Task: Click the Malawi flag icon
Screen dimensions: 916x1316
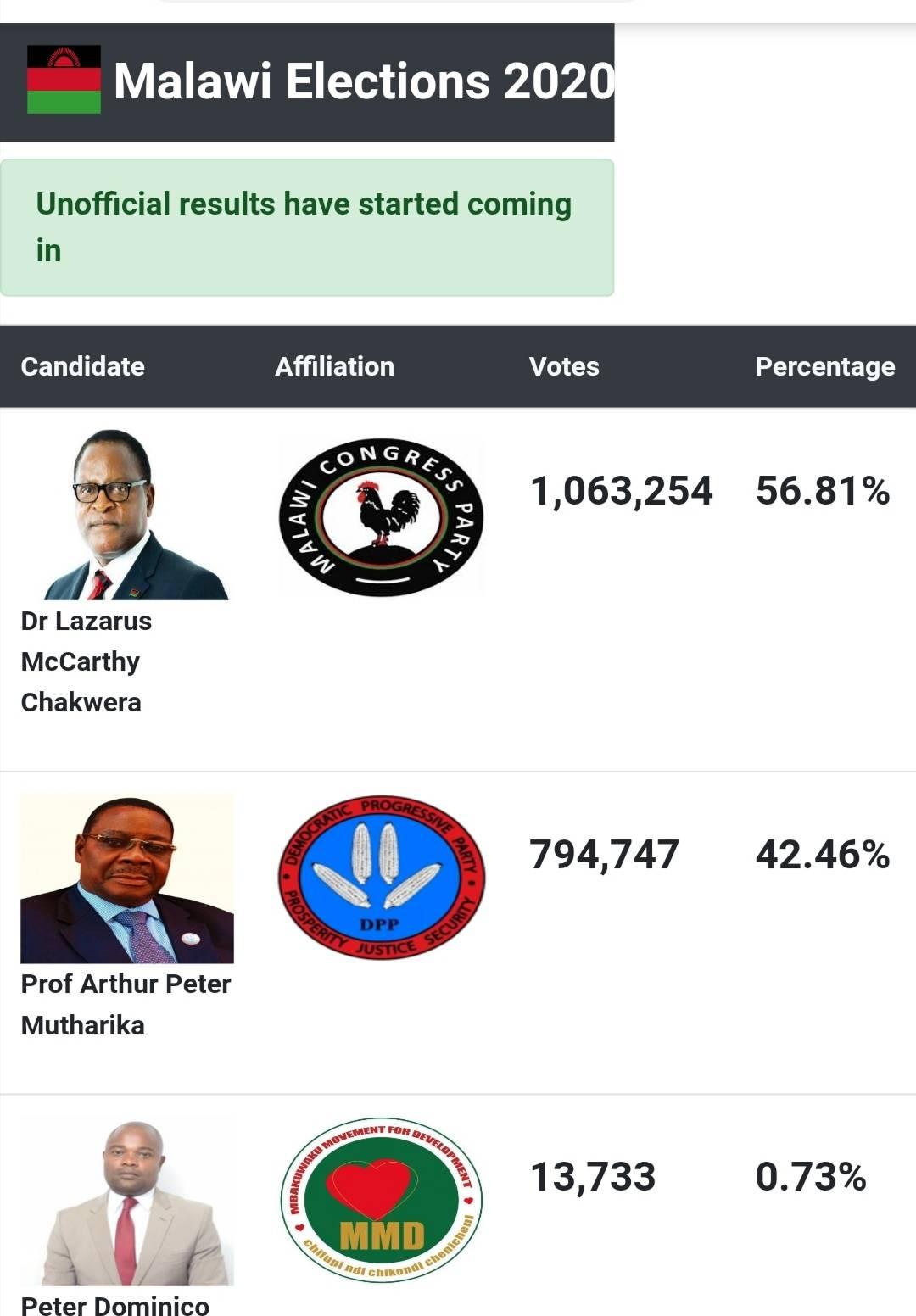Action: point(64,80)
